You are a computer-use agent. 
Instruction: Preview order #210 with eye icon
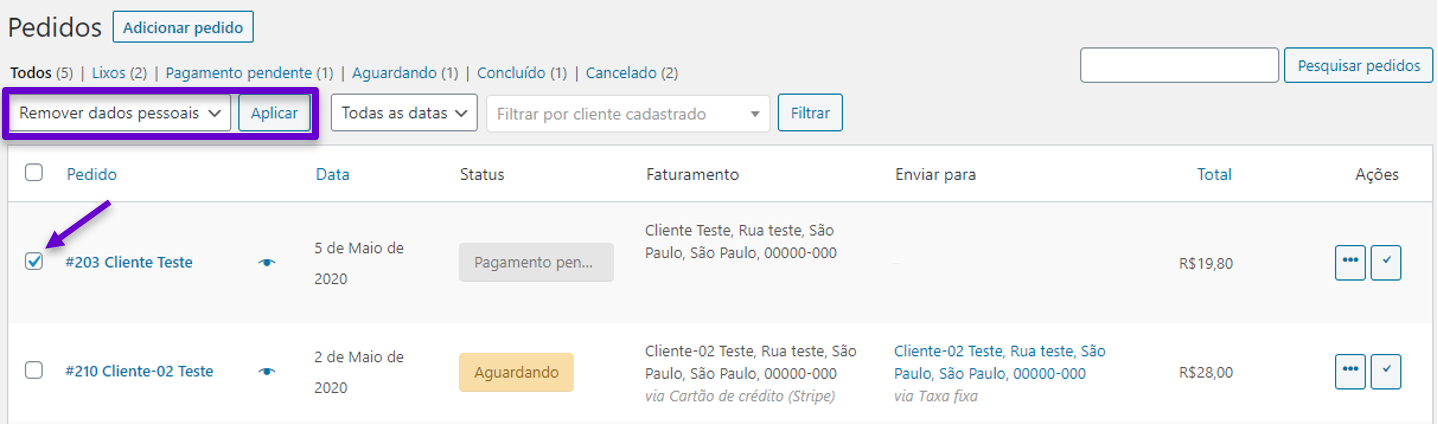click(266, 371)
